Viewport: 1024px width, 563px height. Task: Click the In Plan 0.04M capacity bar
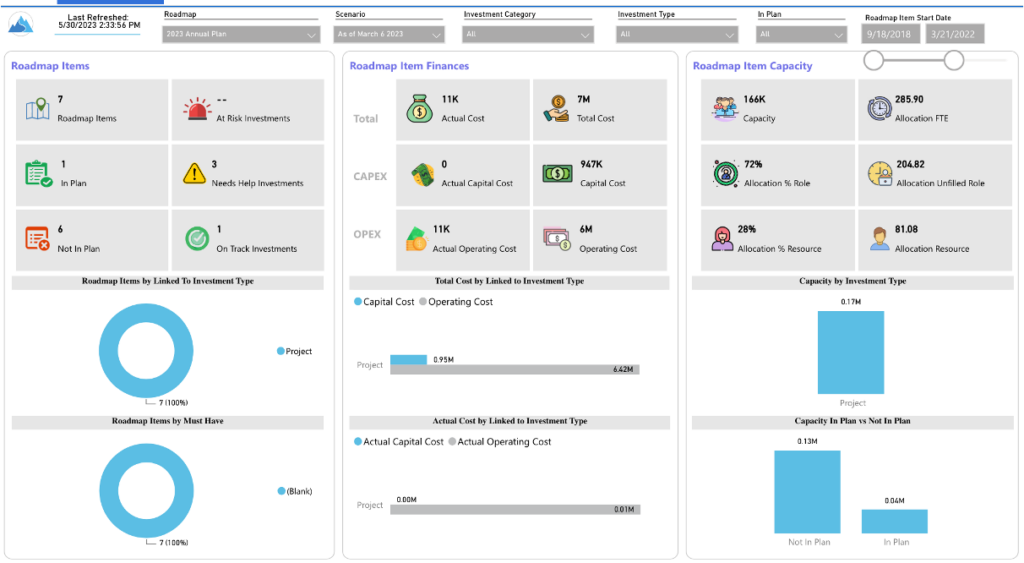point(895,521)
